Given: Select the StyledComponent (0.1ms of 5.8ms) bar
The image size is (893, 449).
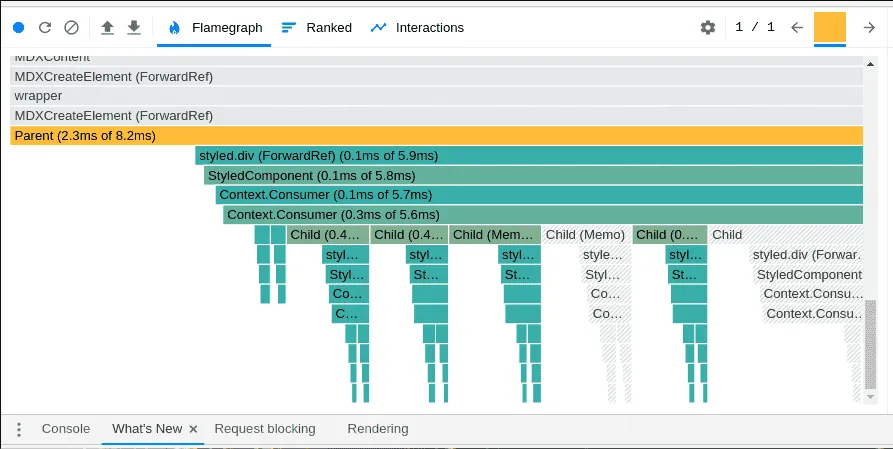Looking at the screenshot, I should pyautogui.click(x=534, y=175).
